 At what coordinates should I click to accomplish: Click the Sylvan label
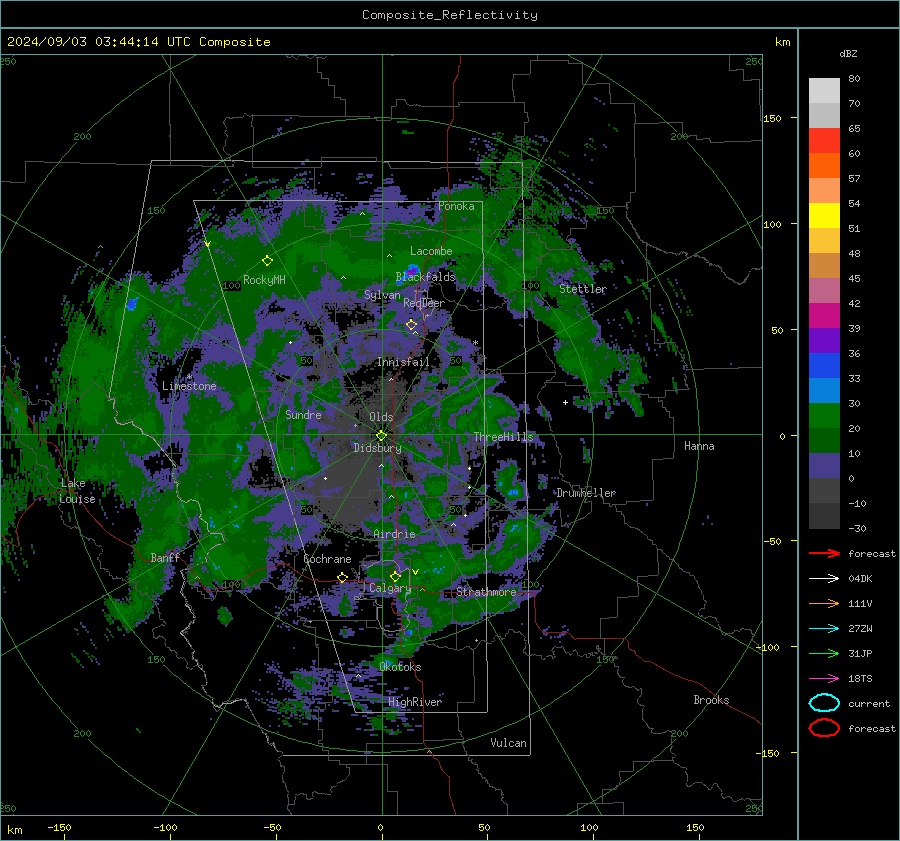point(382,295)
